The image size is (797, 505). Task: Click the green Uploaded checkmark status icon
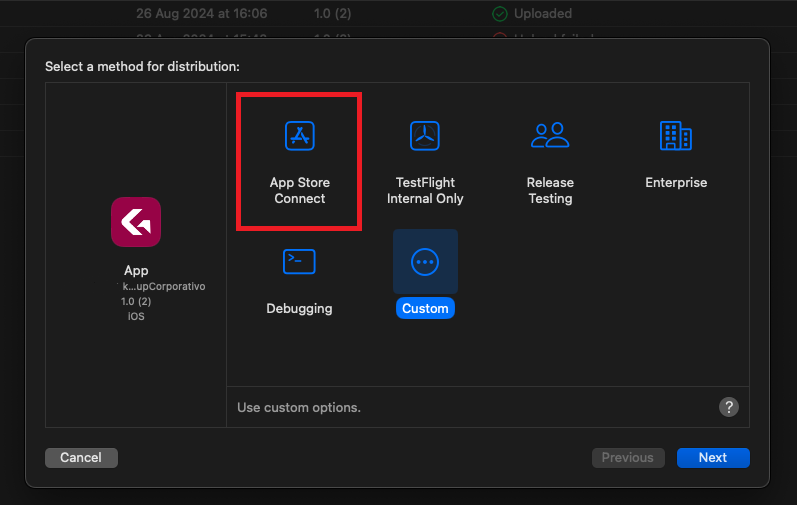point(499,14)
